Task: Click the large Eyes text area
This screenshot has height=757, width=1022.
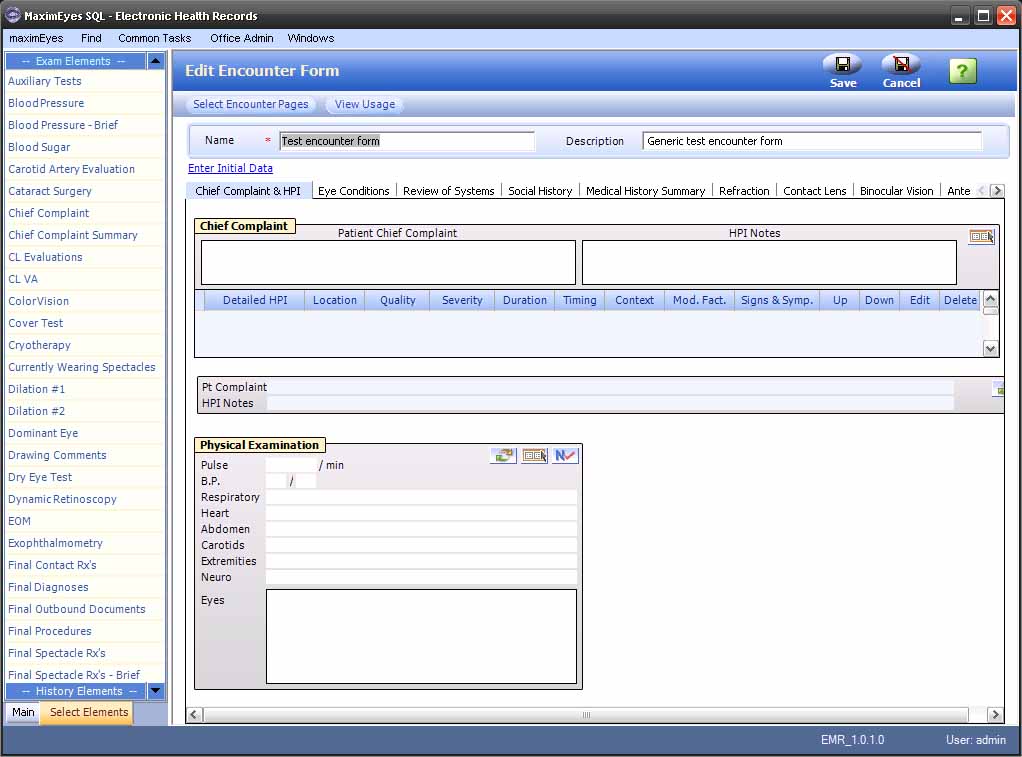Action: coord(421,636)
